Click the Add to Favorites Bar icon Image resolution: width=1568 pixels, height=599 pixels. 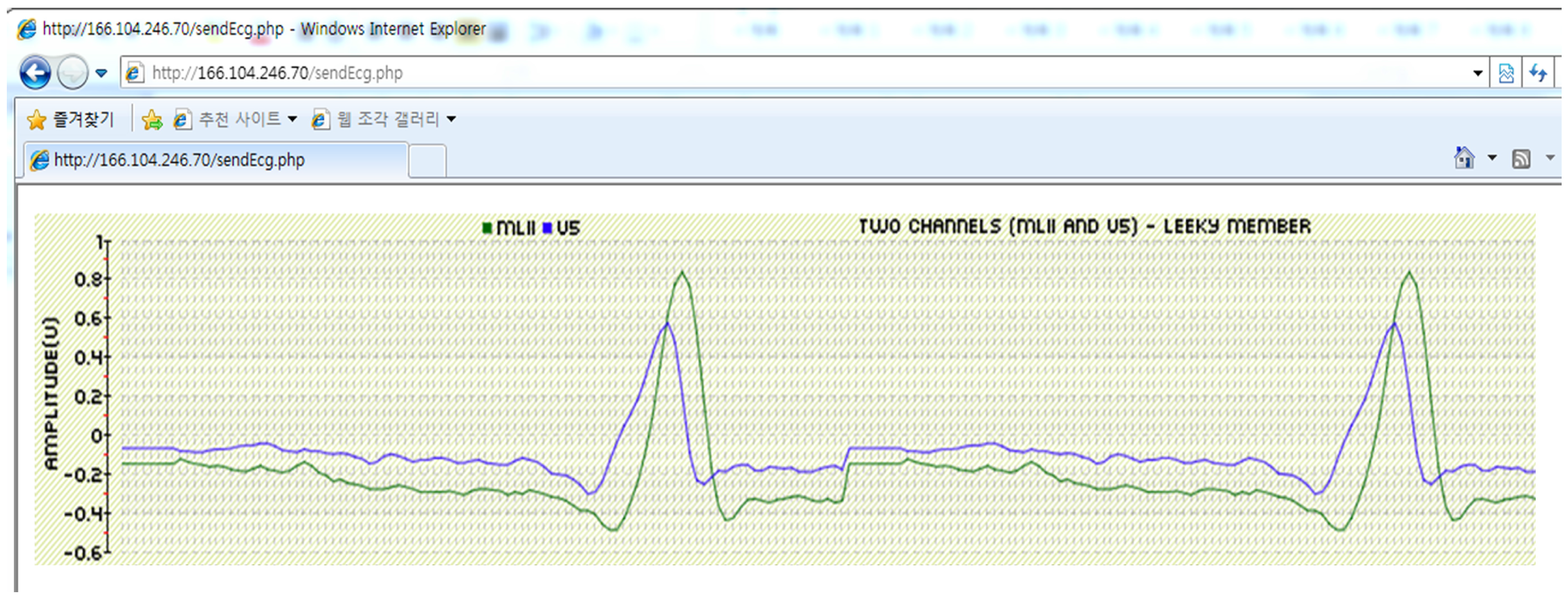pos(152,119)
